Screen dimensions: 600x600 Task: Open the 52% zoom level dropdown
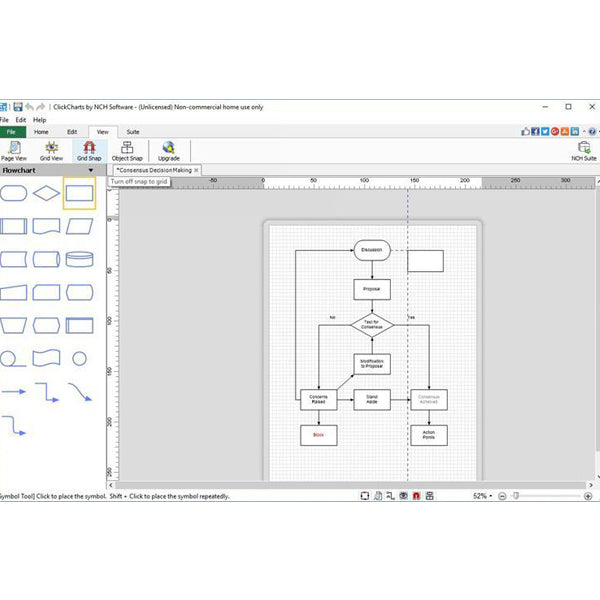[482, 496]
